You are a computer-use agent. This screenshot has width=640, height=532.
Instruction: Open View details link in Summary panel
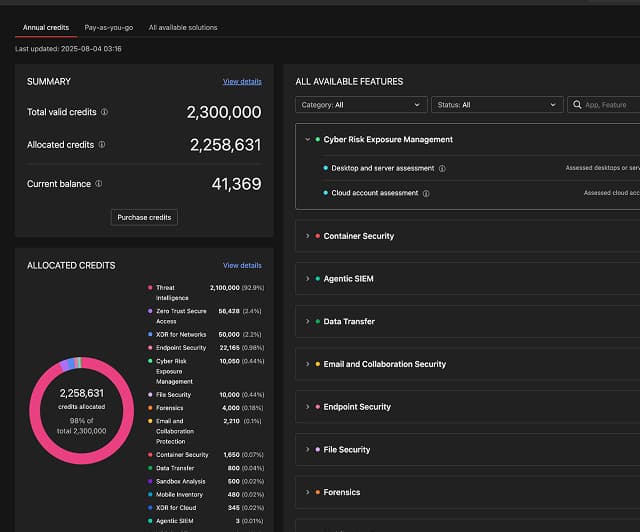[x=242, y=81]
